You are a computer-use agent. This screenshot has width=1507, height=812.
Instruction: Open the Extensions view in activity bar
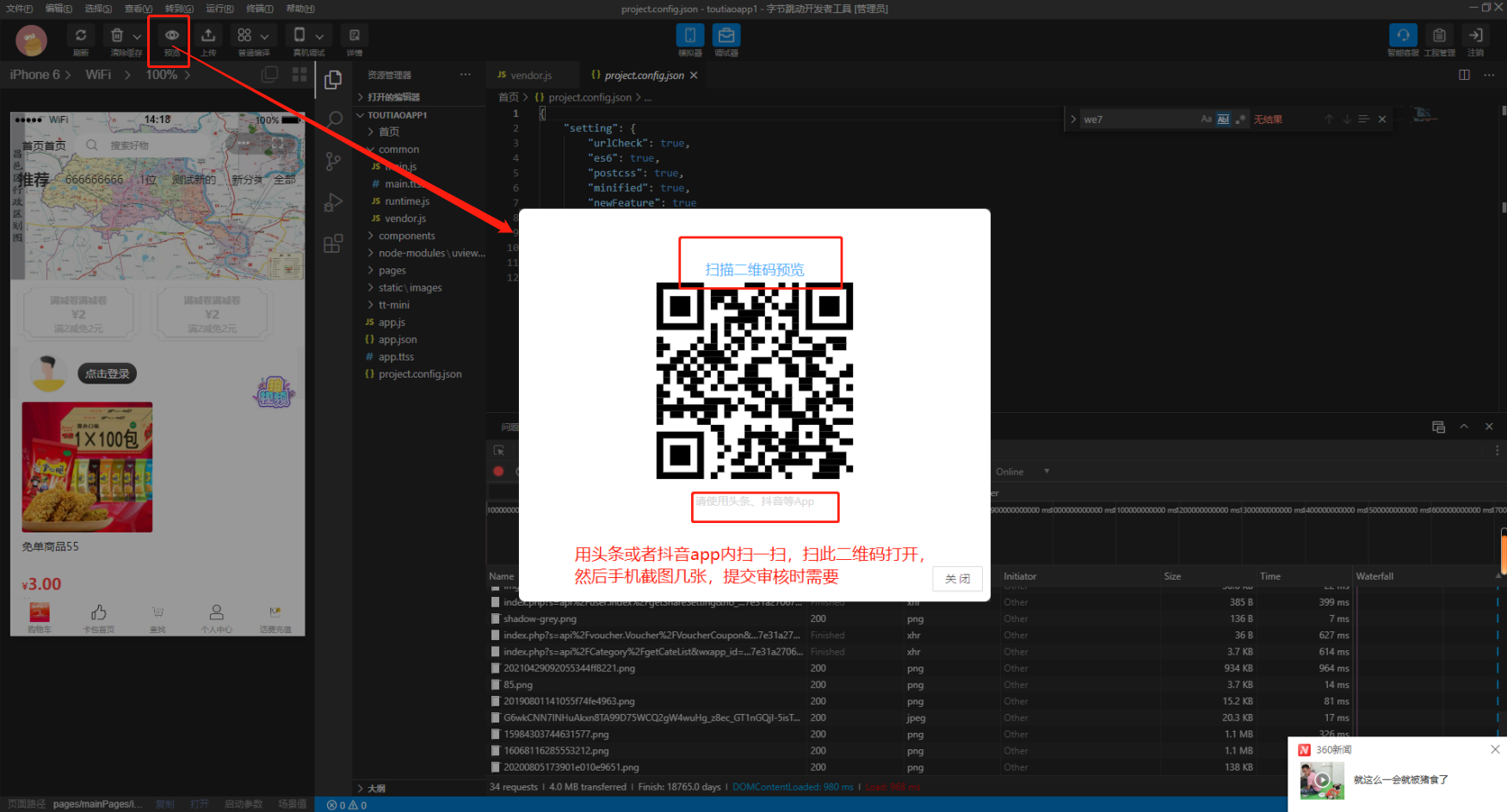[x=334, y=244]
